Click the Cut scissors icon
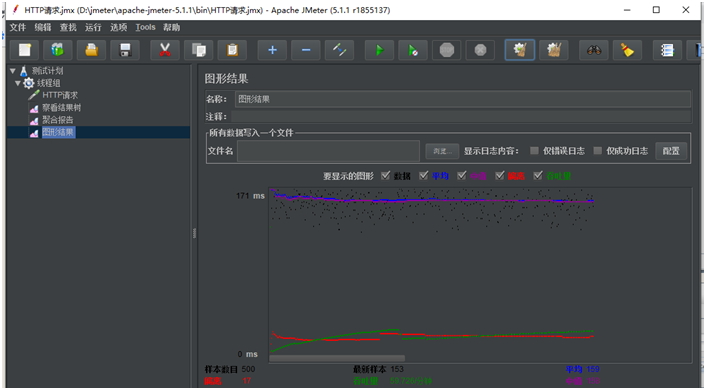Viewport: 706px width, 390px height. (x=165, y=50)
